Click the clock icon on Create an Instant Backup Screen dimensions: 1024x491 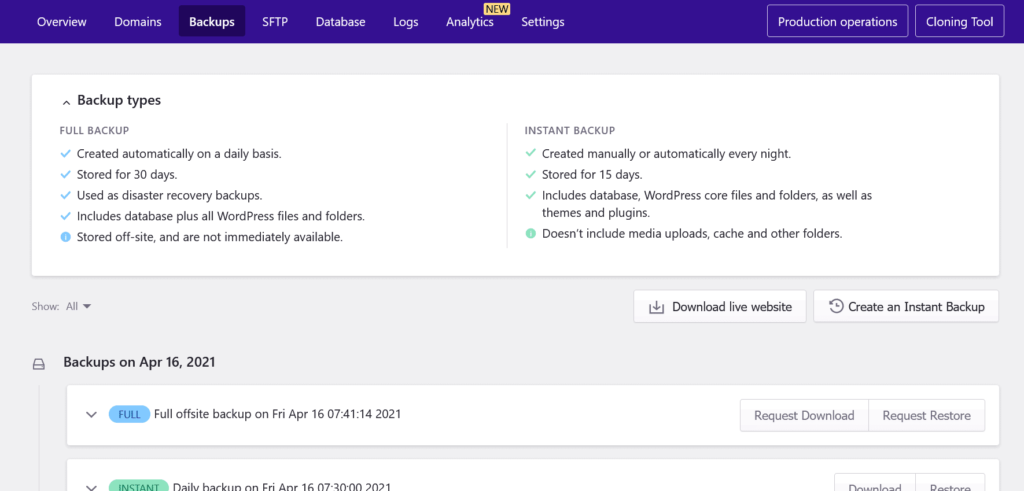(x=835, y=307)
